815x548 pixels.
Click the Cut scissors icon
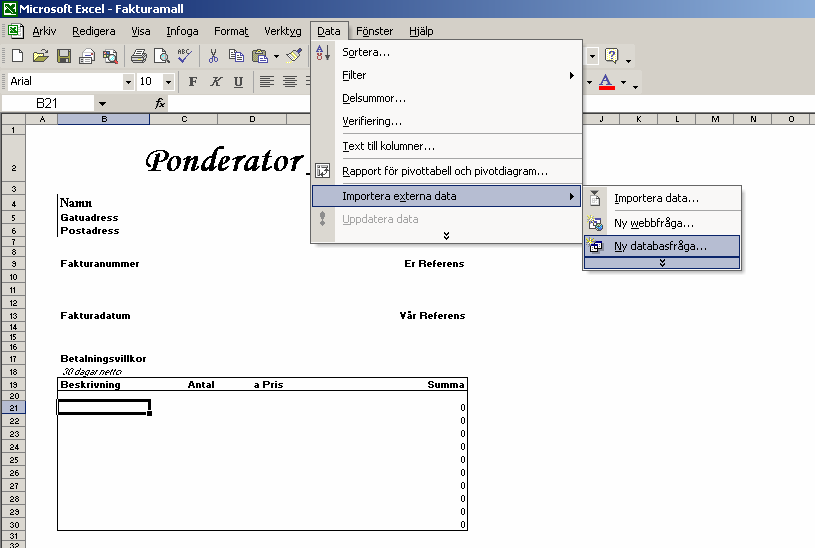(x=213, y=56)
